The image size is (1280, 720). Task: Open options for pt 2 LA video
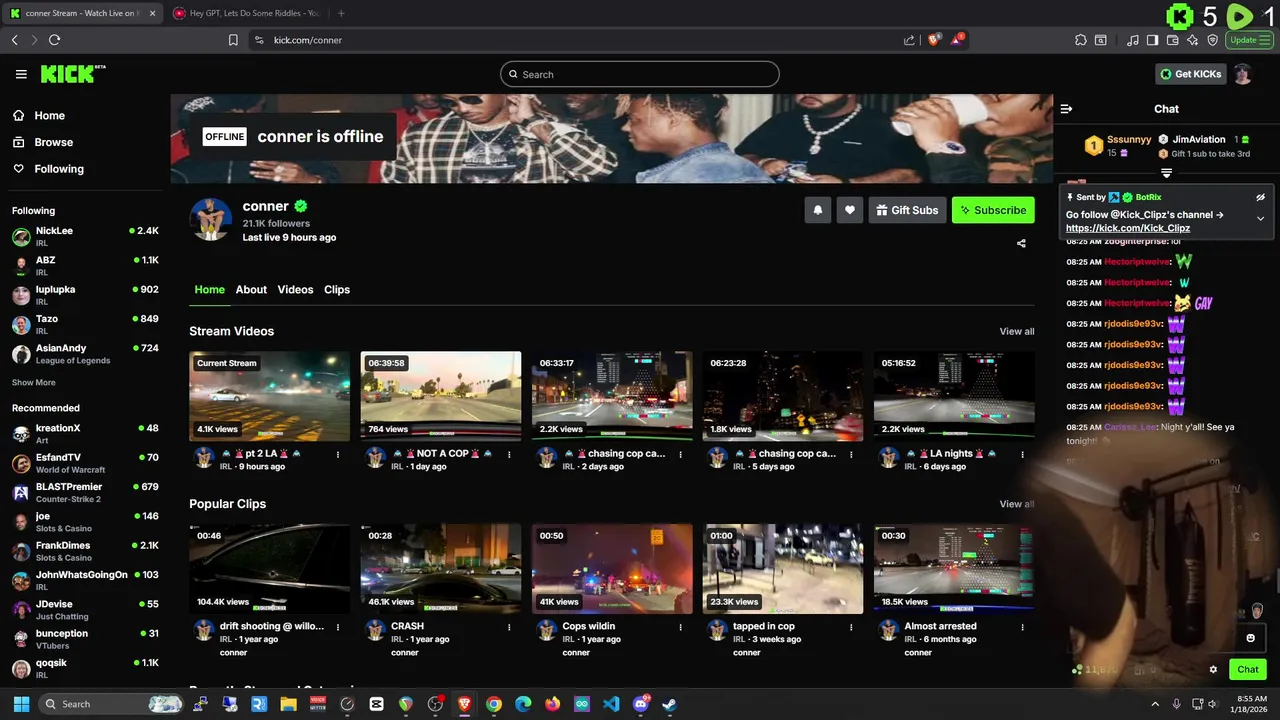(338, 454)
